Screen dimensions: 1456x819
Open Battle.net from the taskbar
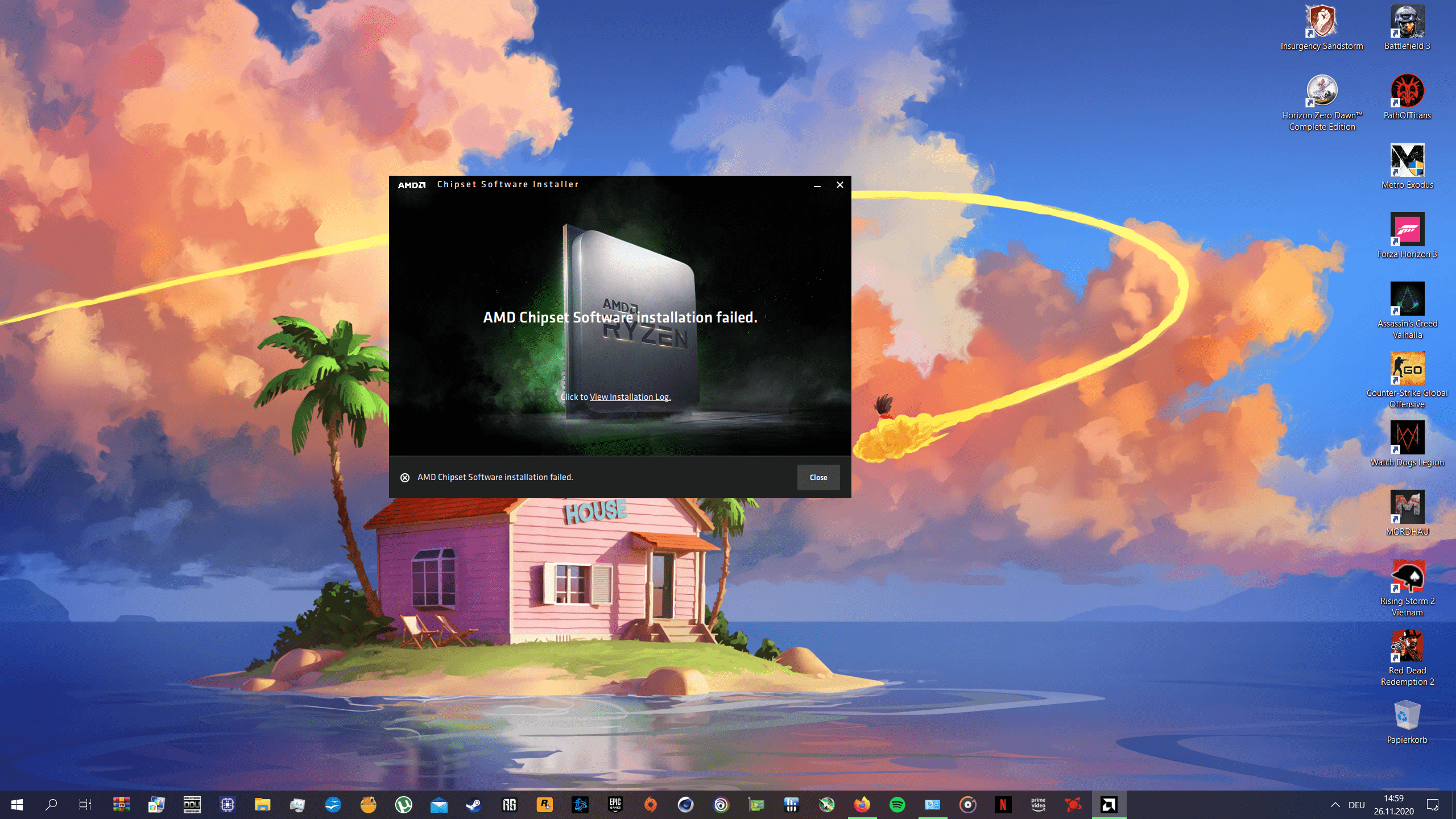tap(580, 805)
